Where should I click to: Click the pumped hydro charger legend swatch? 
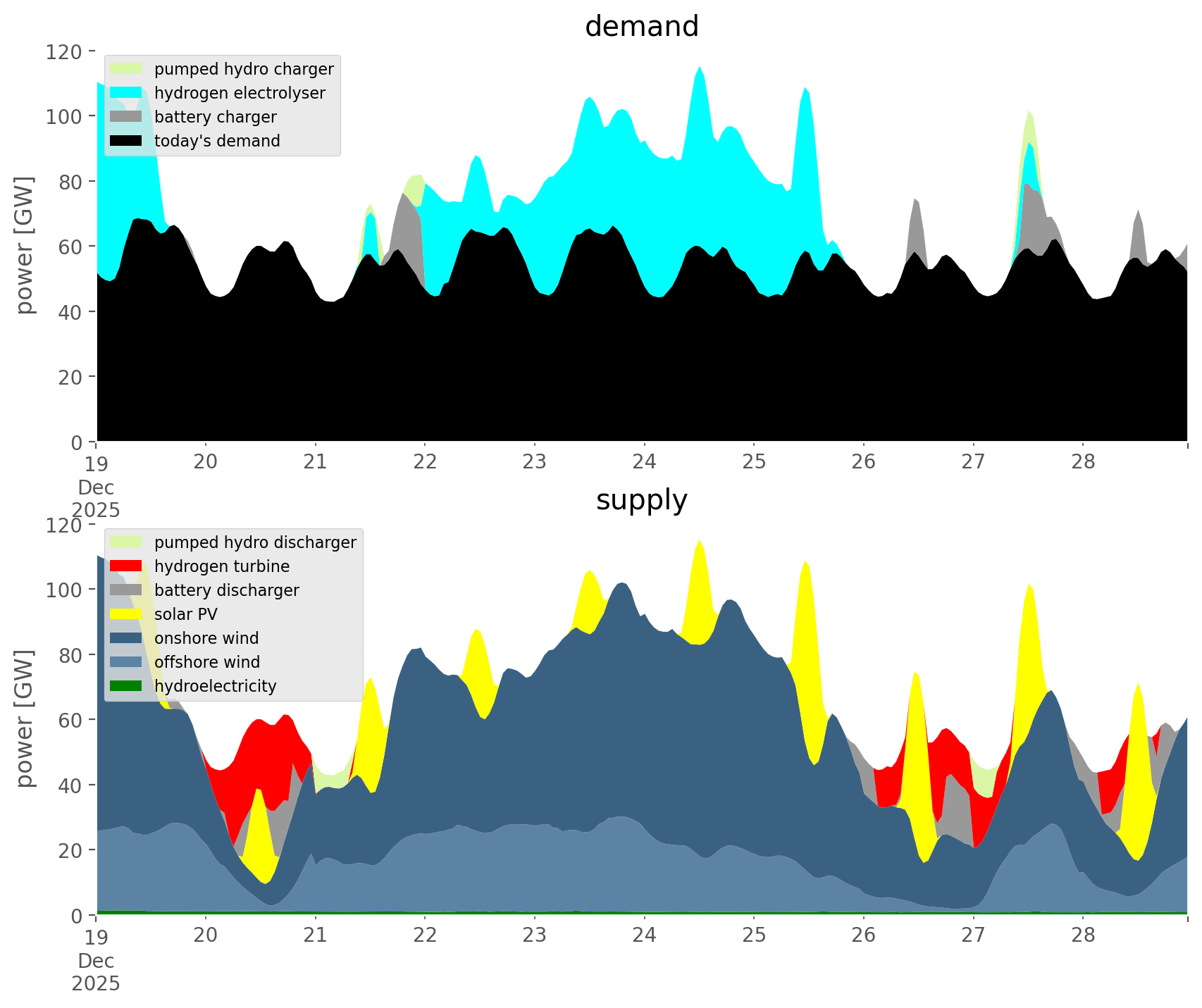click(x=126, y=69)
